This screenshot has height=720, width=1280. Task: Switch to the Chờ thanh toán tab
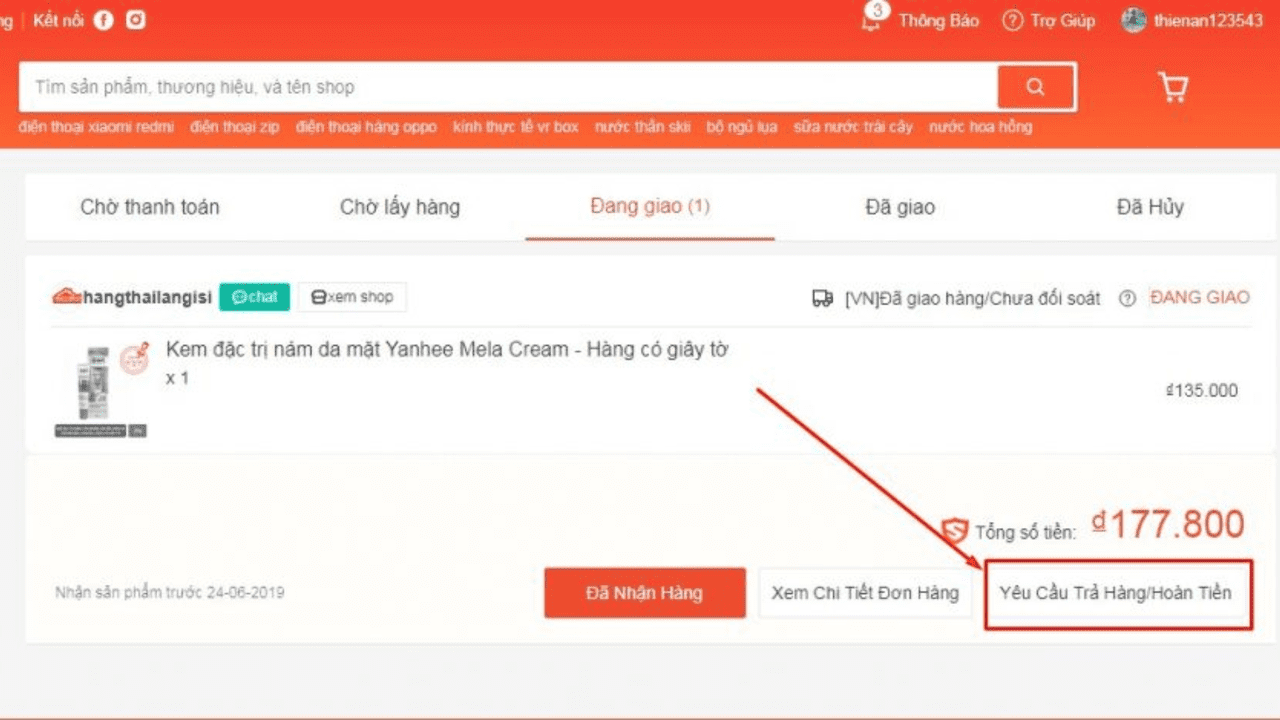(150, 207)
